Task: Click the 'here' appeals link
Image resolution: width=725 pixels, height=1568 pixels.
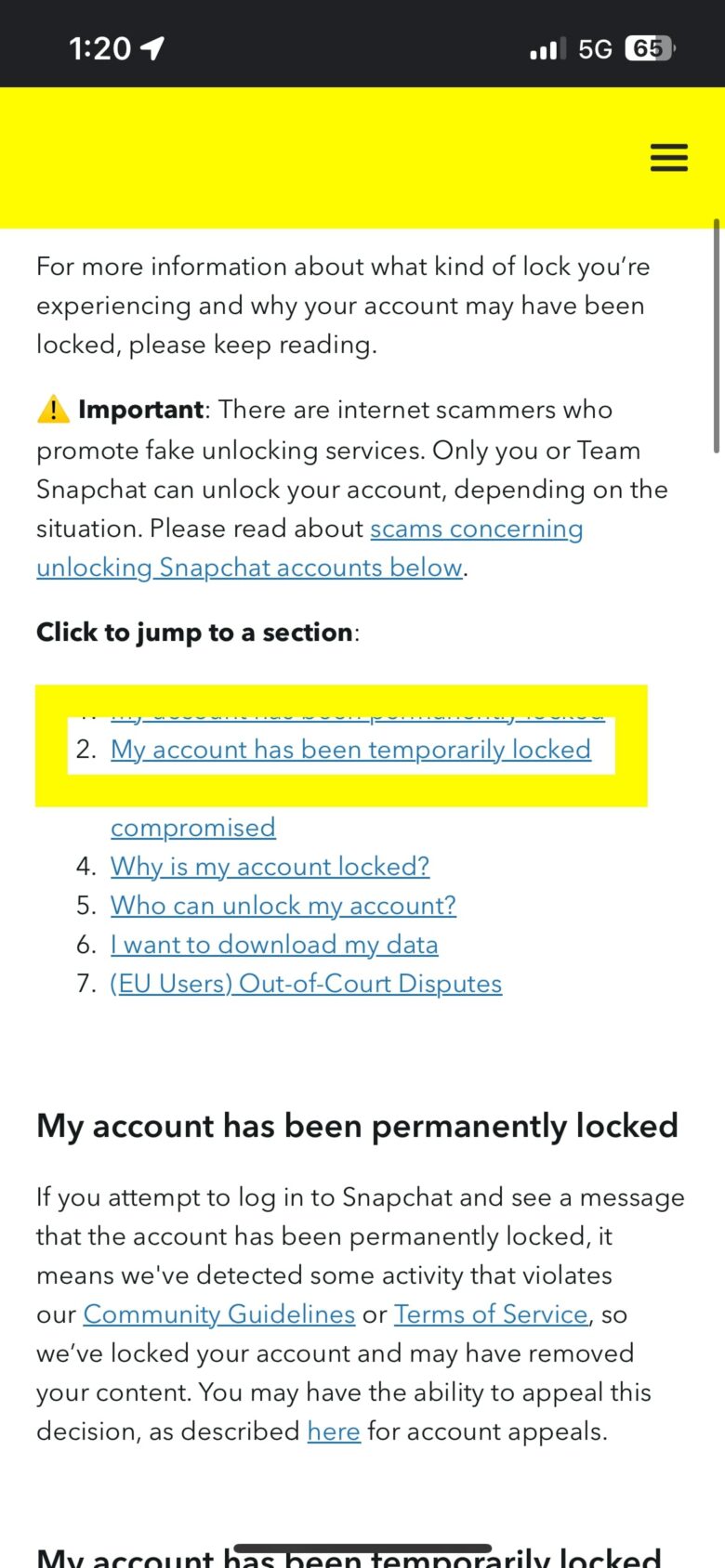Action: tap(333, 1431)
